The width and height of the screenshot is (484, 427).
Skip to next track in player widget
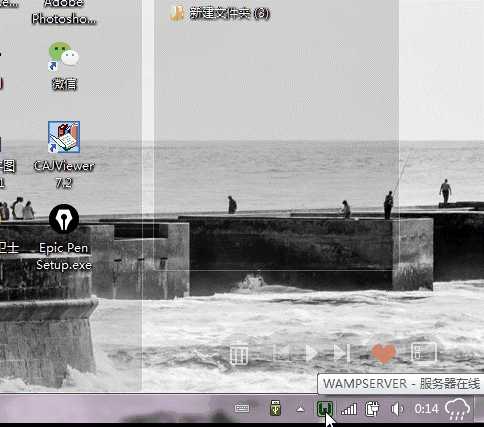point(342,353)
